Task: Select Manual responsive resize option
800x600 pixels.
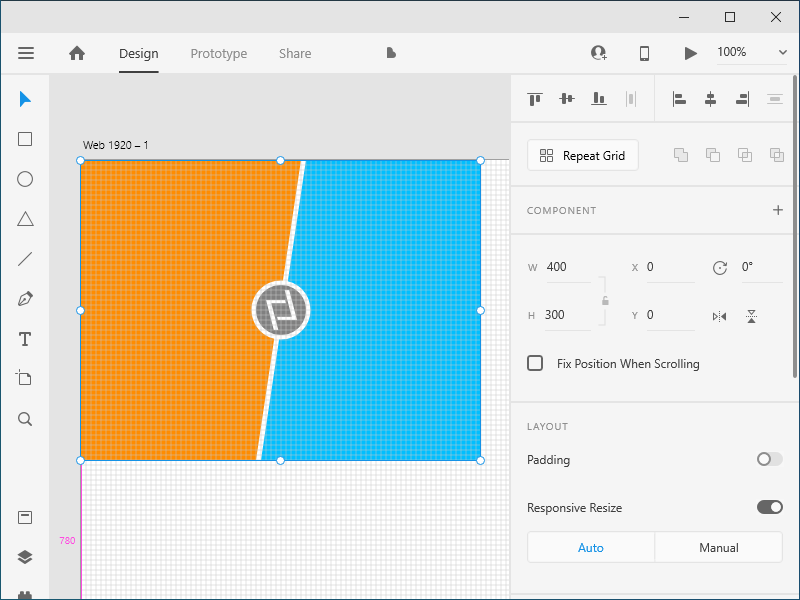Action: [x=718, y=547]
